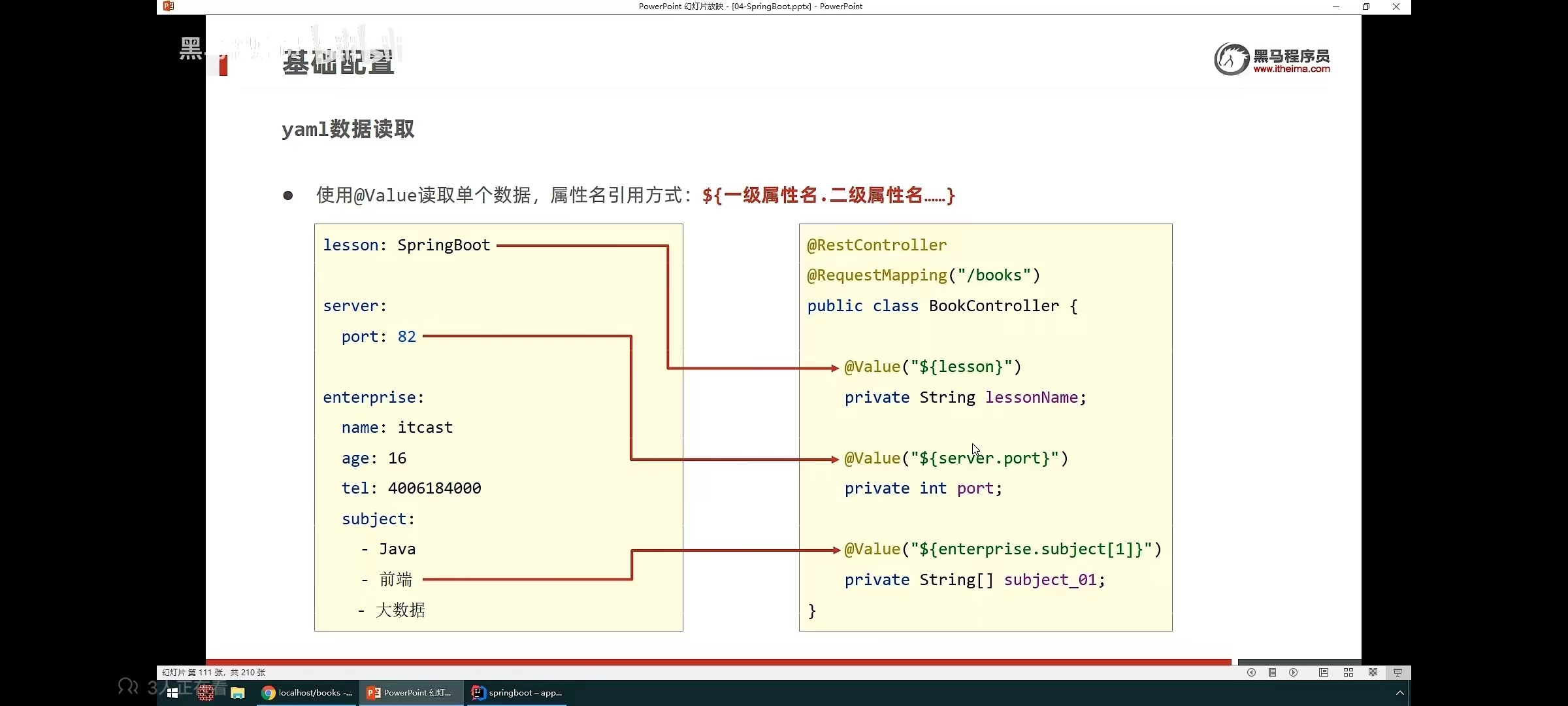Switch to Normal view icon

click(1323, 672)
